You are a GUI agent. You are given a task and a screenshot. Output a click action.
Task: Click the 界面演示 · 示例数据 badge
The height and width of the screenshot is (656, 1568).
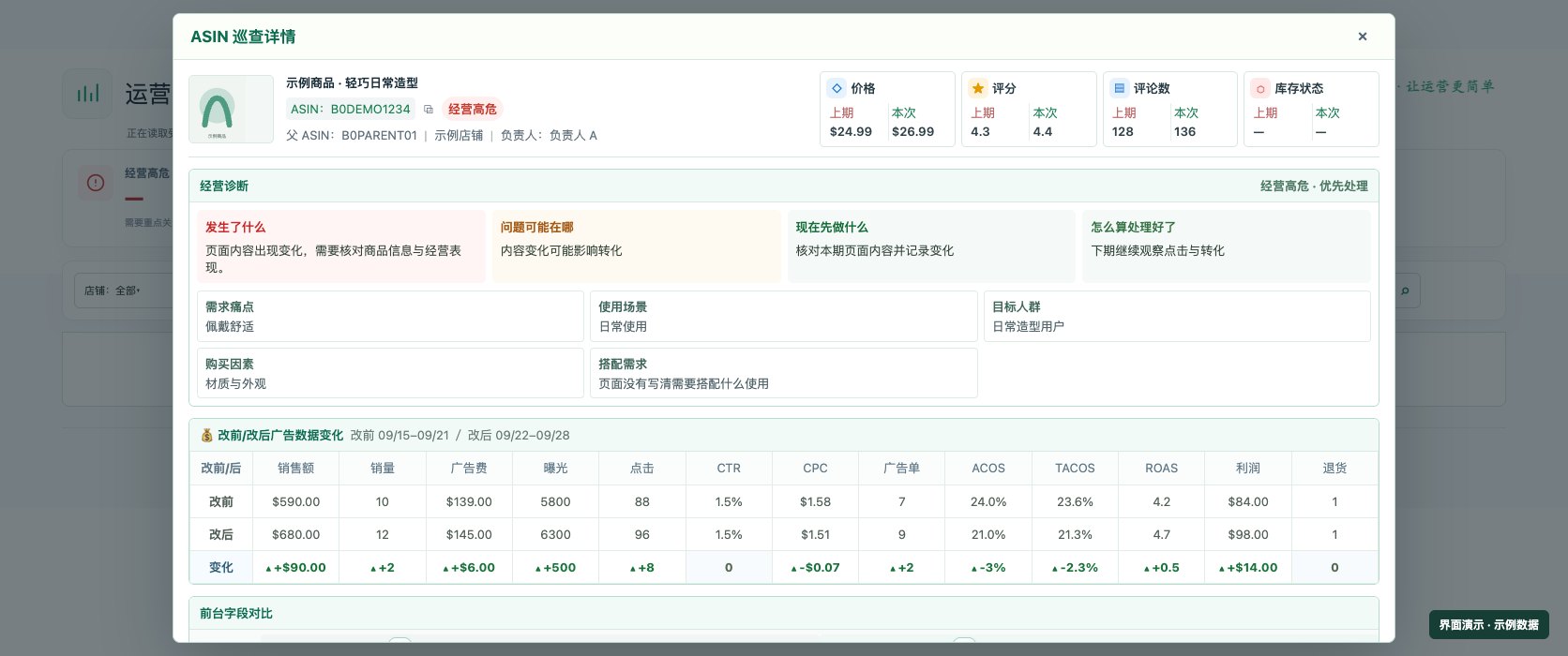point(1489,624)
